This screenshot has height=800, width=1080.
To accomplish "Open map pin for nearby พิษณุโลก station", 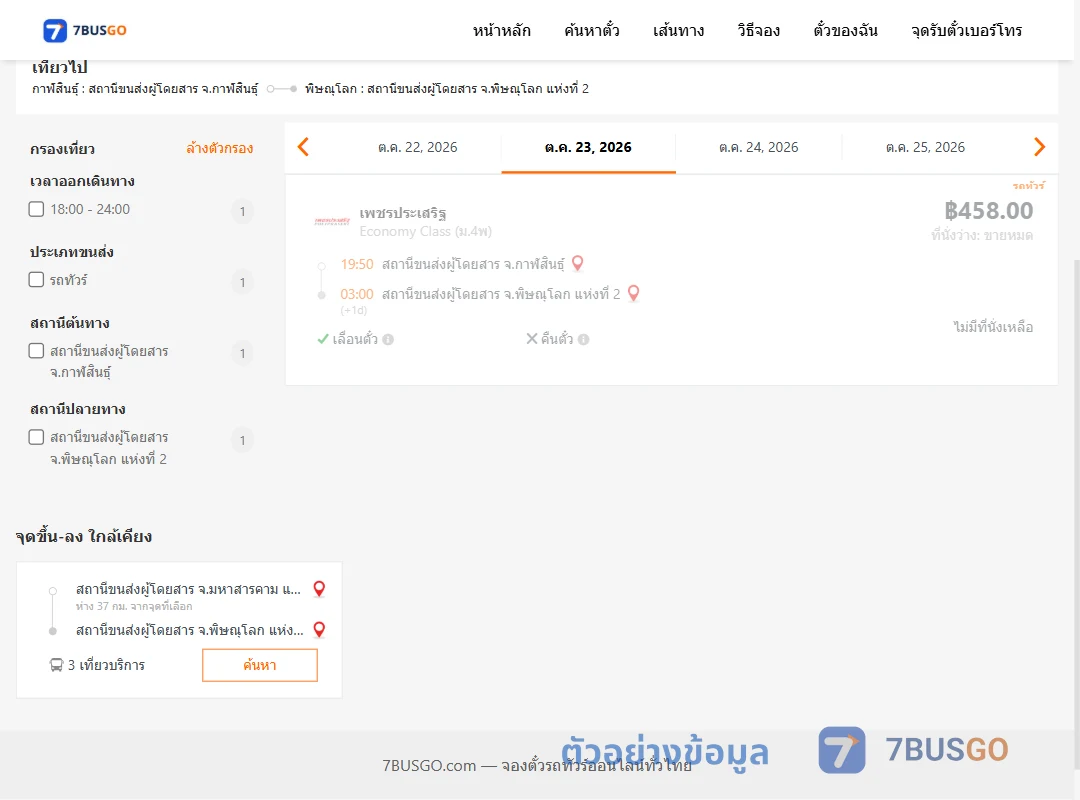I will 319,630.
